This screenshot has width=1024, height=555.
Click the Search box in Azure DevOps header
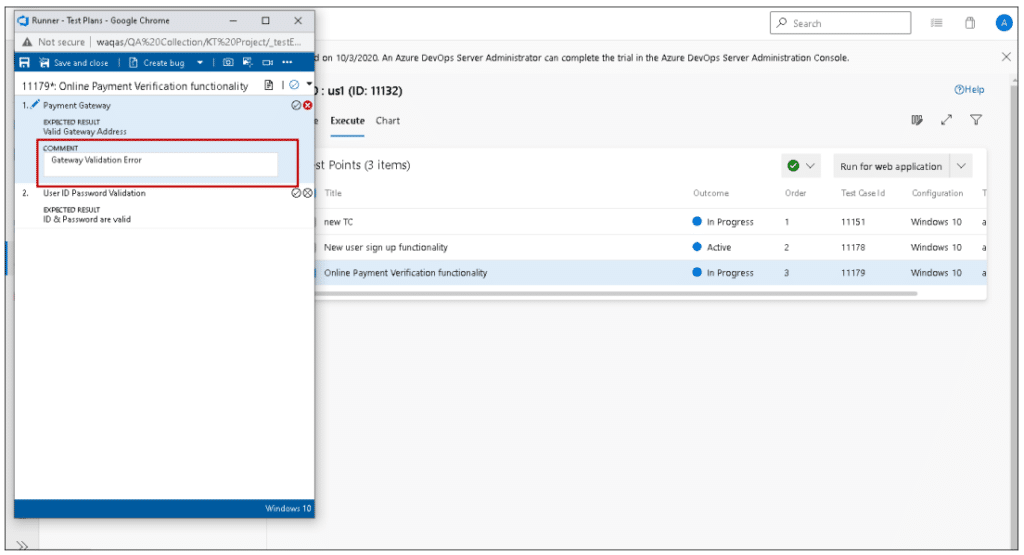point(840,23)
